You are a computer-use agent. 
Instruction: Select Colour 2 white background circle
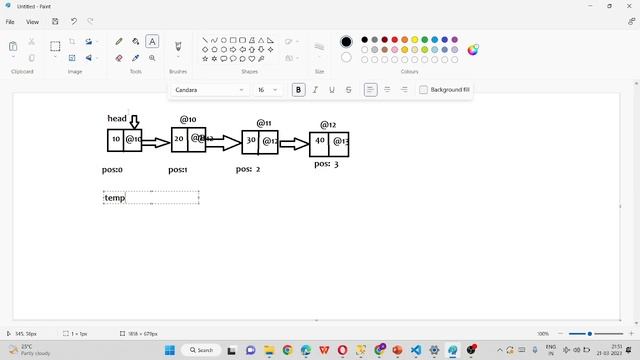point(346,57)
